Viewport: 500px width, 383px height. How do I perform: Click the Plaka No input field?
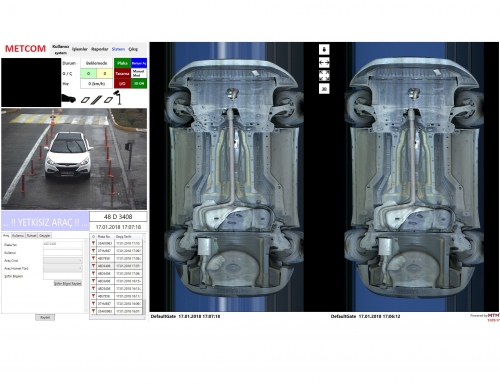coord(63,244)
